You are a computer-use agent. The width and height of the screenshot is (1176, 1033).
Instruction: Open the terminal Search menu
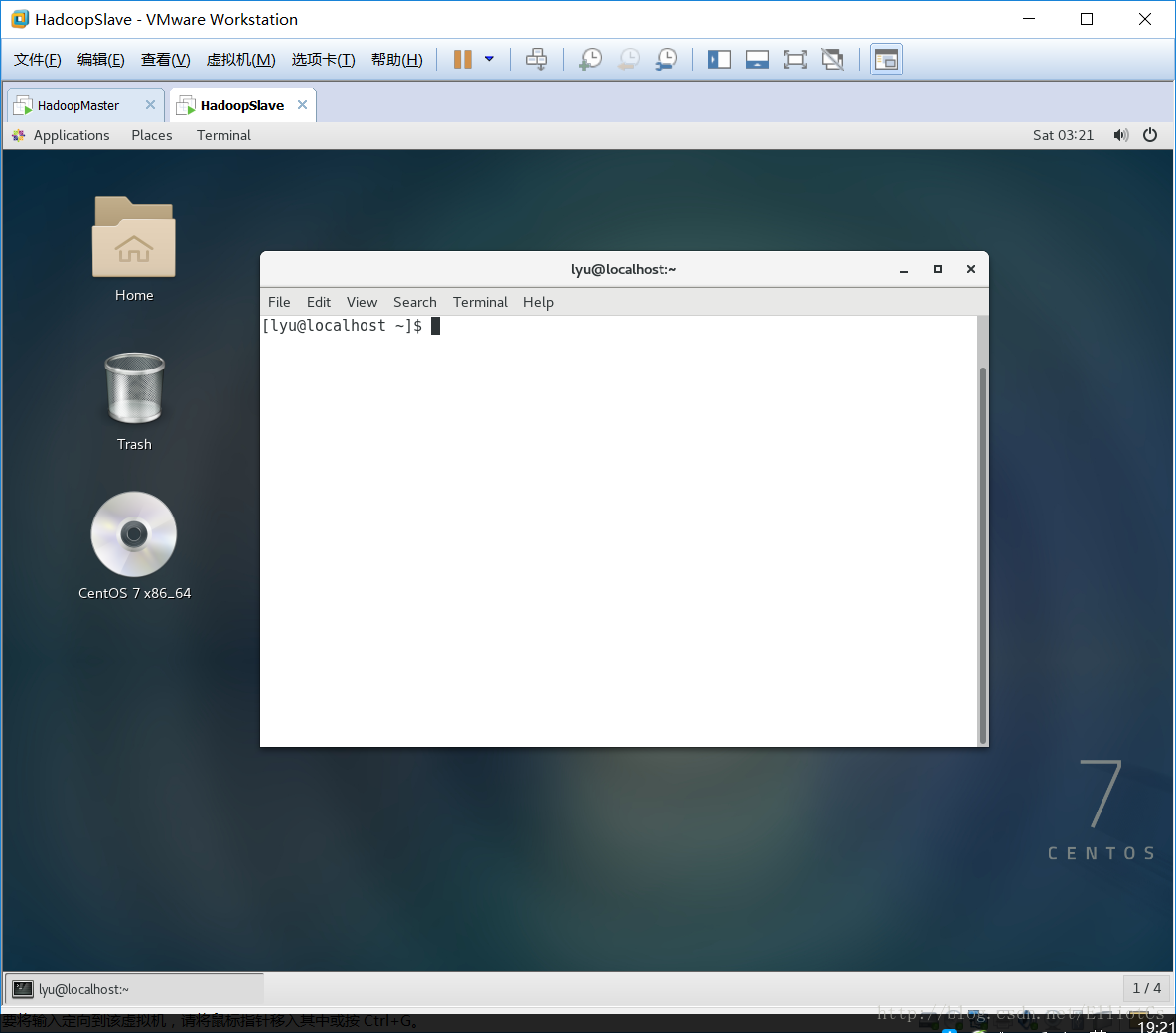point(415,302)
